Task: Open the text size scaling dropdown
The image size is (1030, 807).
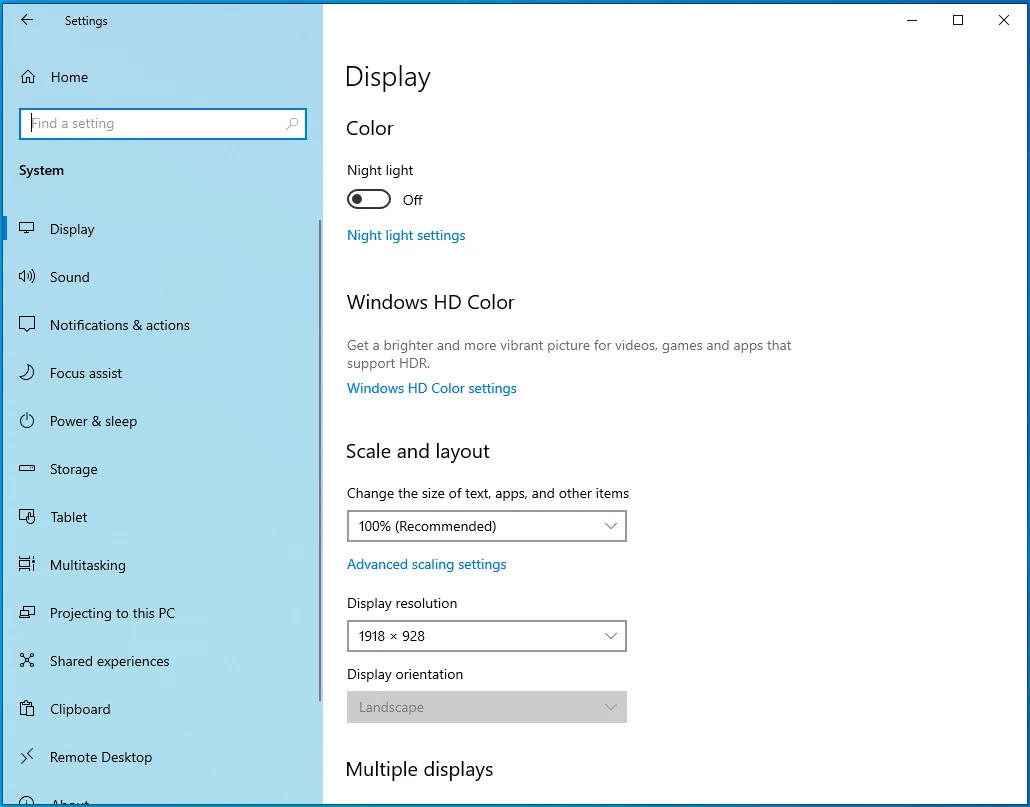Action: (487, 526)
